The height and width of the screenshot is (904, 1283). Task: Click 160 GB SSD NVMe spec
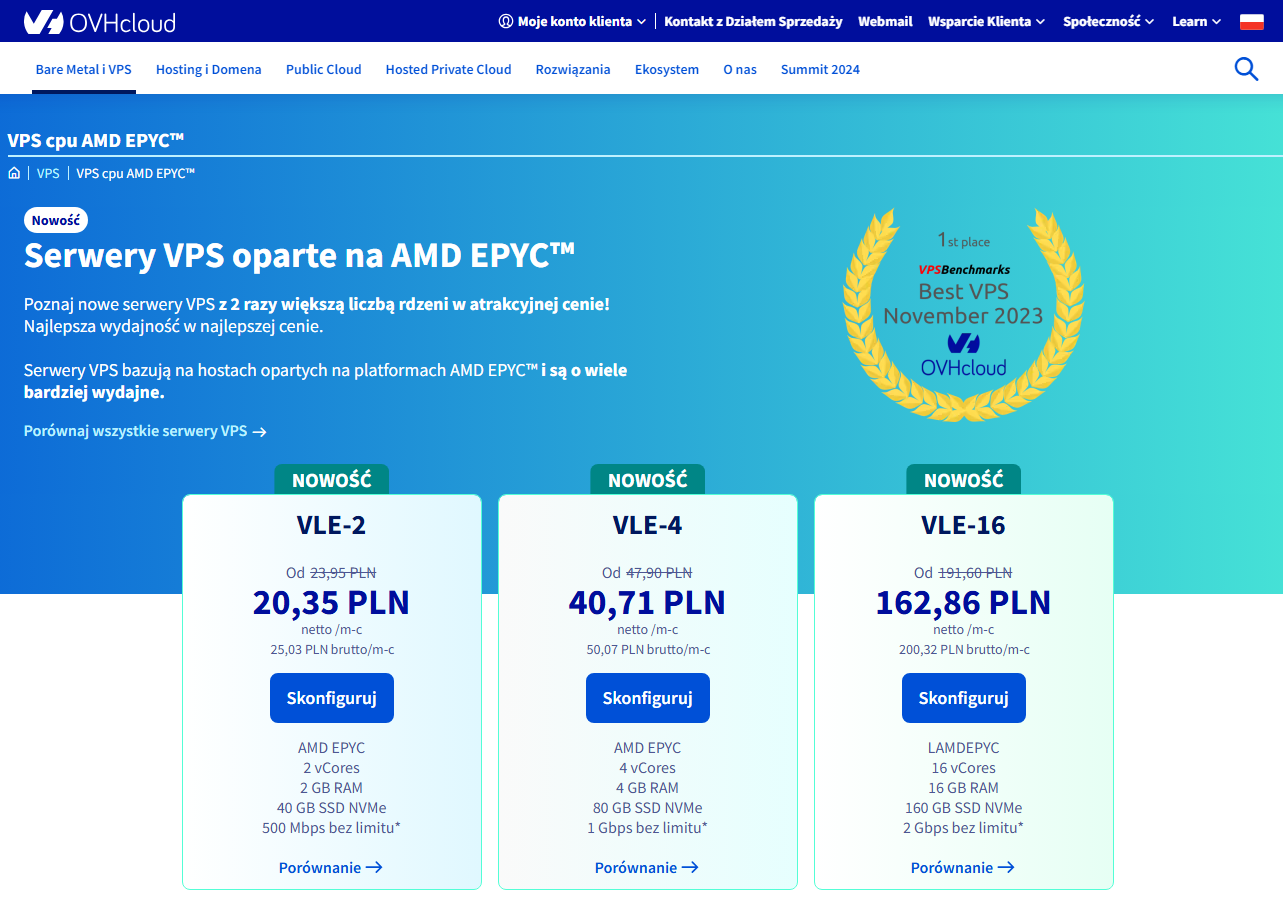964,808
